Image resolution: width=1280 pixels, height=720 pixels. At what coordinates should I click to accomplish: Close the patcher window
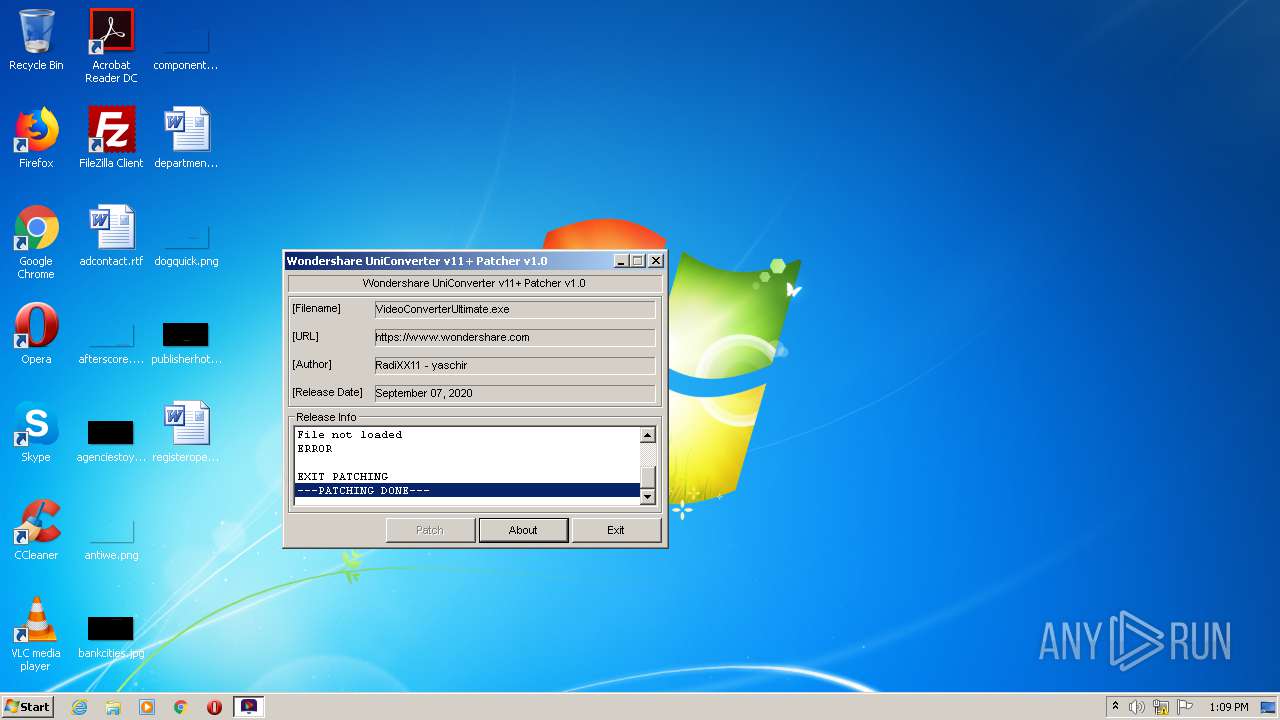click(656, 261)
